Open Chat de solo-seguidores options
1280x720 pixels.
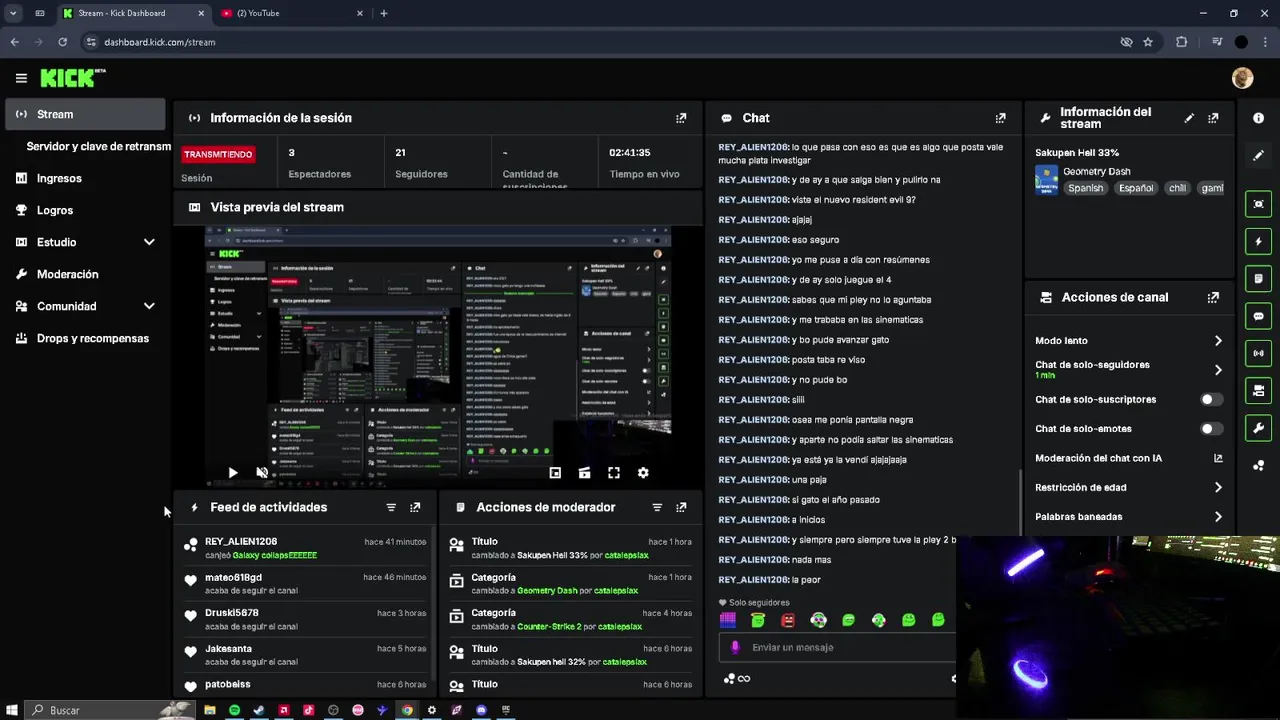click(1129, 370)
